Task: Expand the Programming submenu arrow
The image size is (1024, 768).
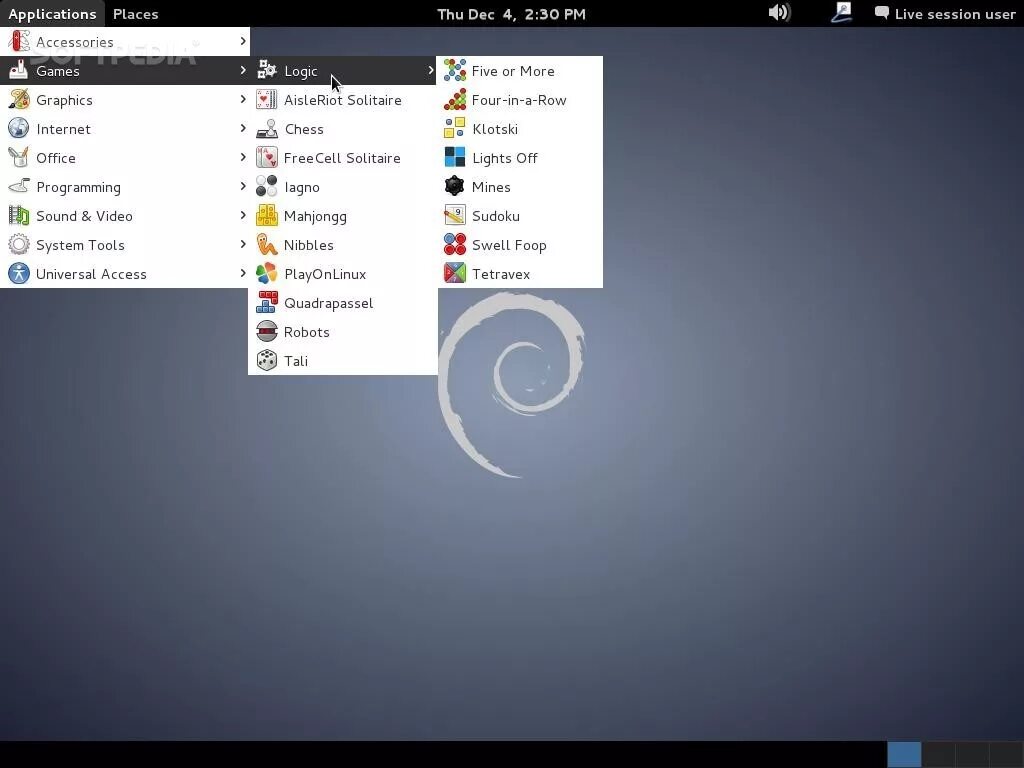Action: (x=243, y=186)
